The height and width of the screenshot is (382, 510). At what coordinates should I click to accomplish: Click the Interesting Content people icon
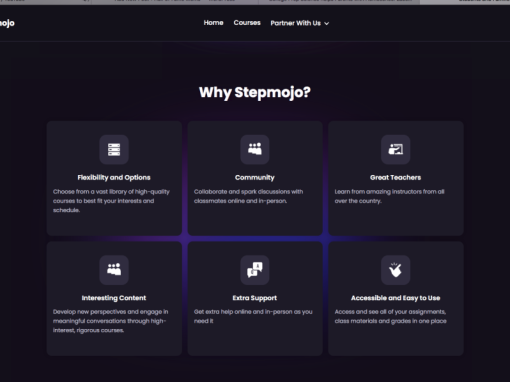tap(114, 270)
